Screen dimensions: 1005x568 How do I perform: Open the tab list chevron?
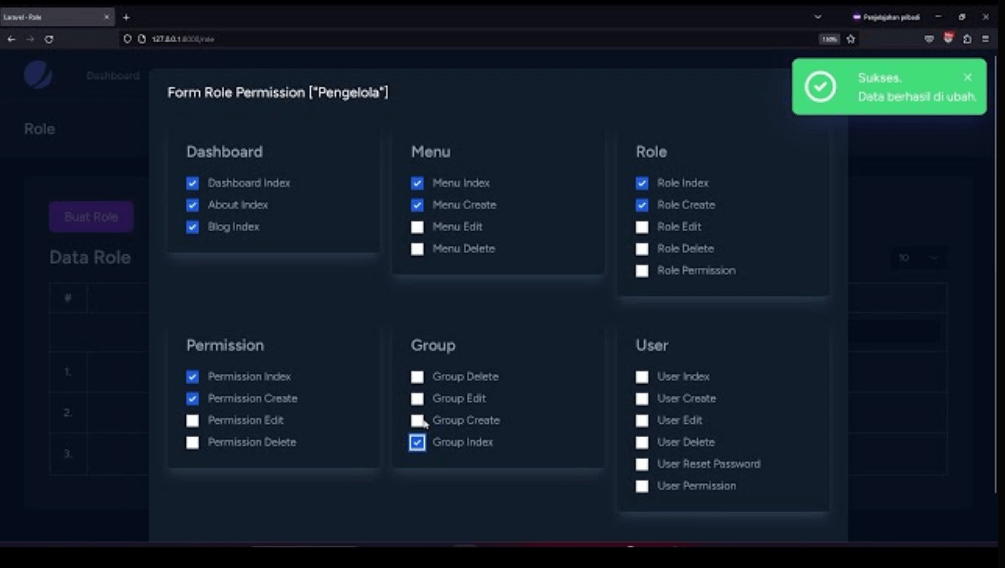818,17
